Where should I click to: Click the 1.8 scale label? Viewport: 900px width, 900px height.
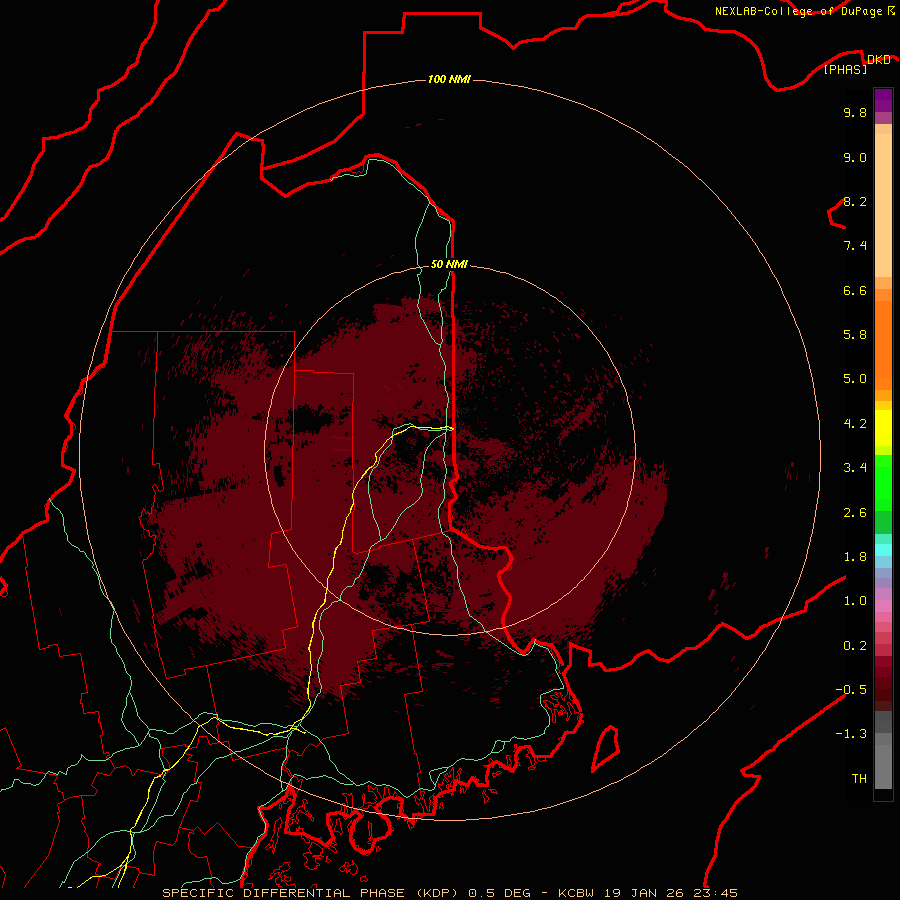(x=855, y=557)
